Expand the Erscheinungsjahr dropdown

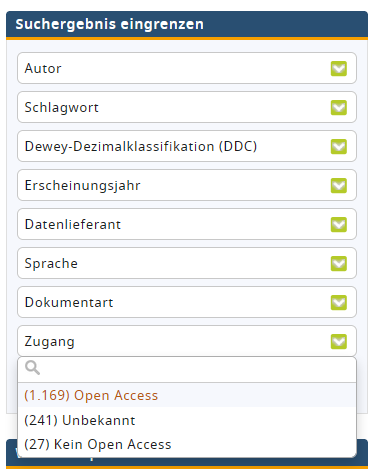coord(187,185)
